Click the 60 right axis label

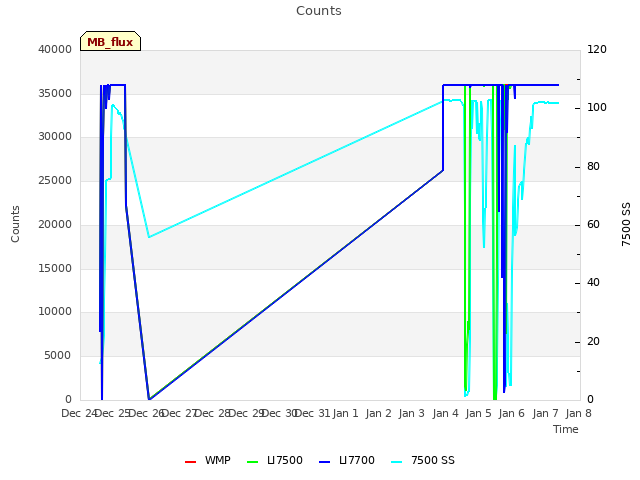(x=593, y=224)
